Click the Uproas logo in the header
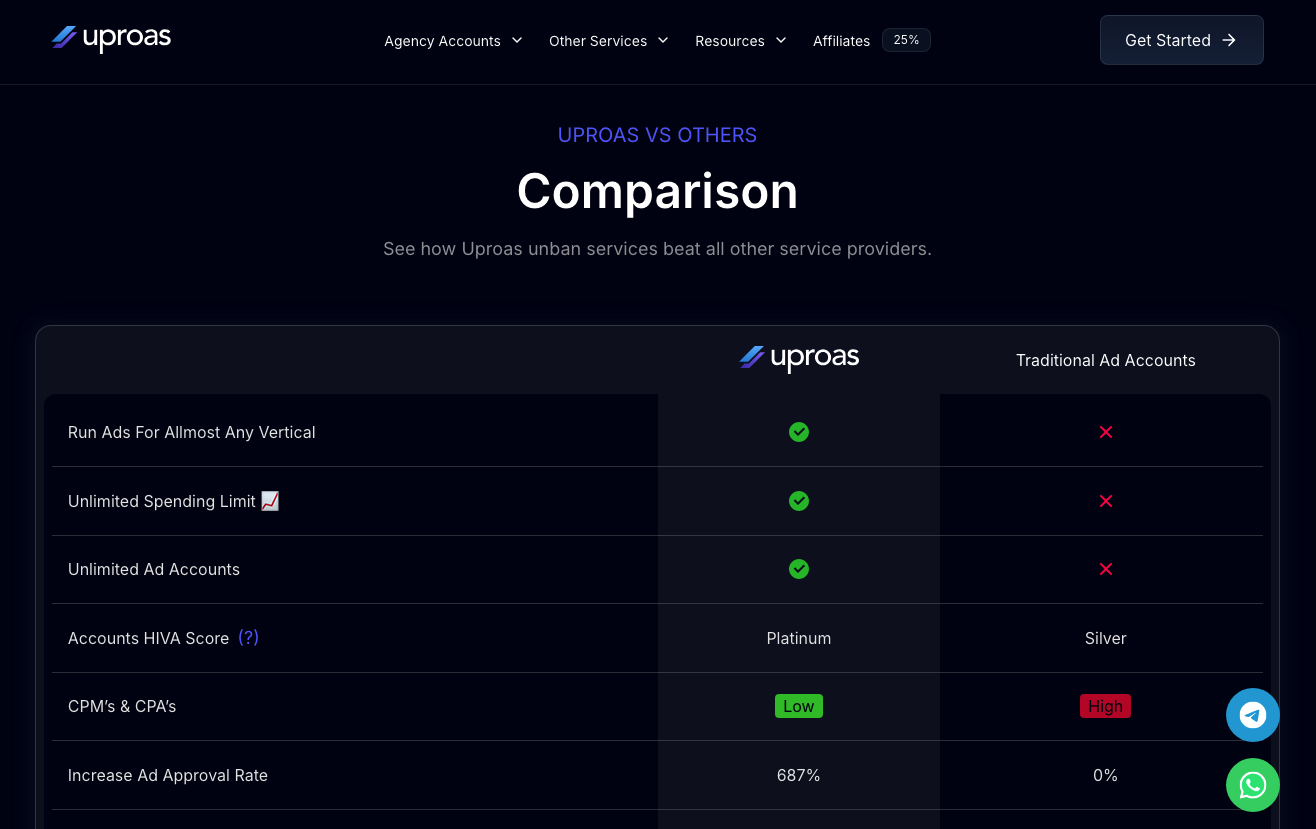 [111, 39]
